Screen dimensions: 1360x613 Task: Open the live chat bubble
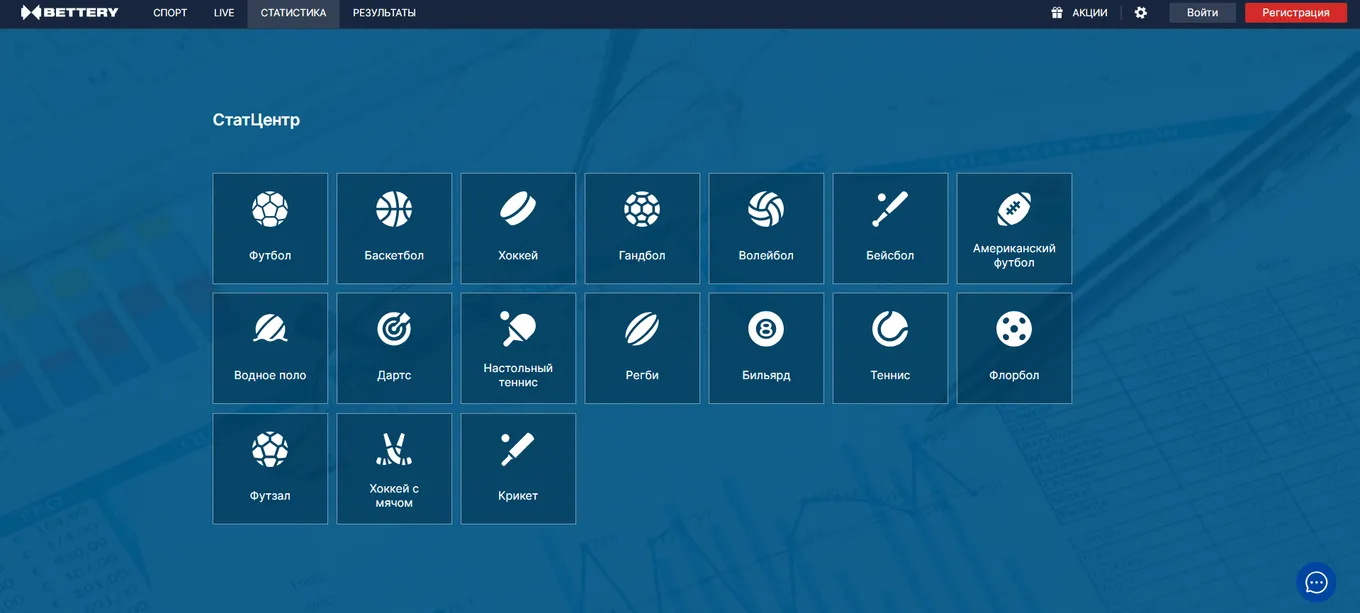[1316, 582]
